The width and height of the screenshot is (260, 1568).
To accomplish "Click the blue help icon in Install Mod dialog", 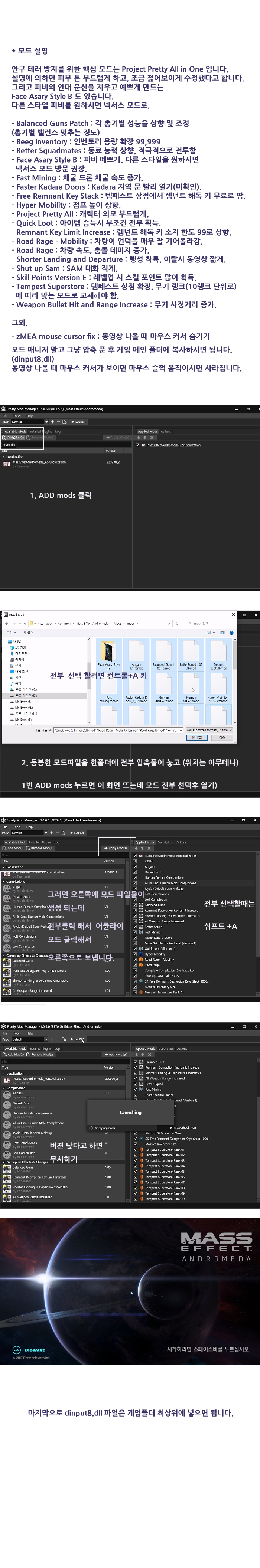I will (x=231, y=633).
